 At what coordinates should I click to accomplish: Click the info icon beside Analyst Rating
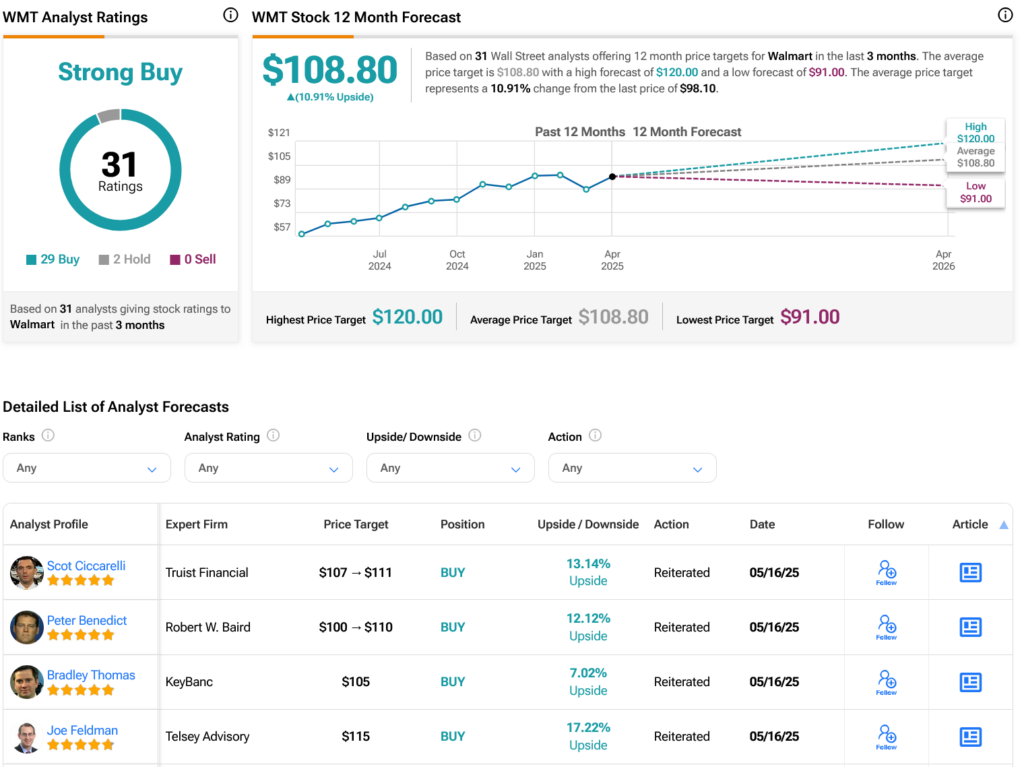point(274,435)
